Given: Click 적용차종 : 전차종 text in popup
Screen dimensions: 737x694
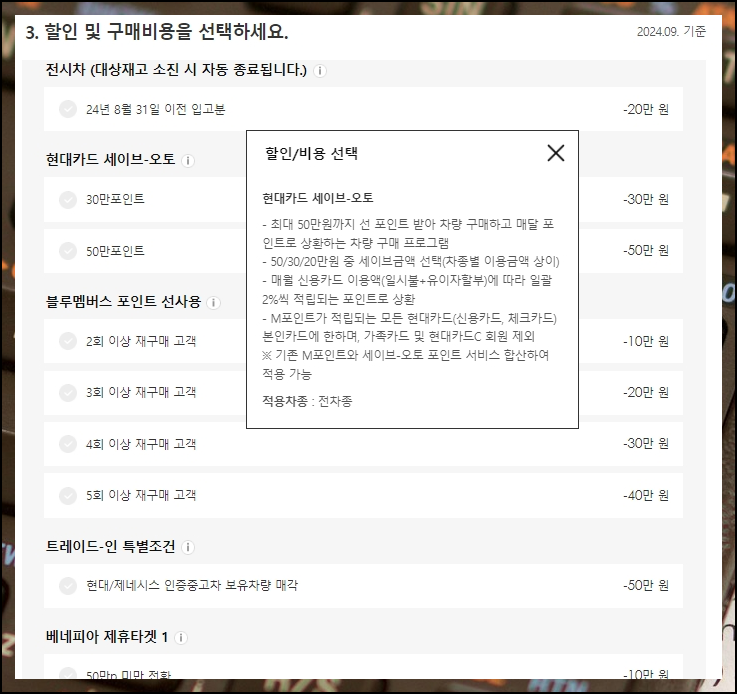Looking at the screenshot, I should (307, 401).
